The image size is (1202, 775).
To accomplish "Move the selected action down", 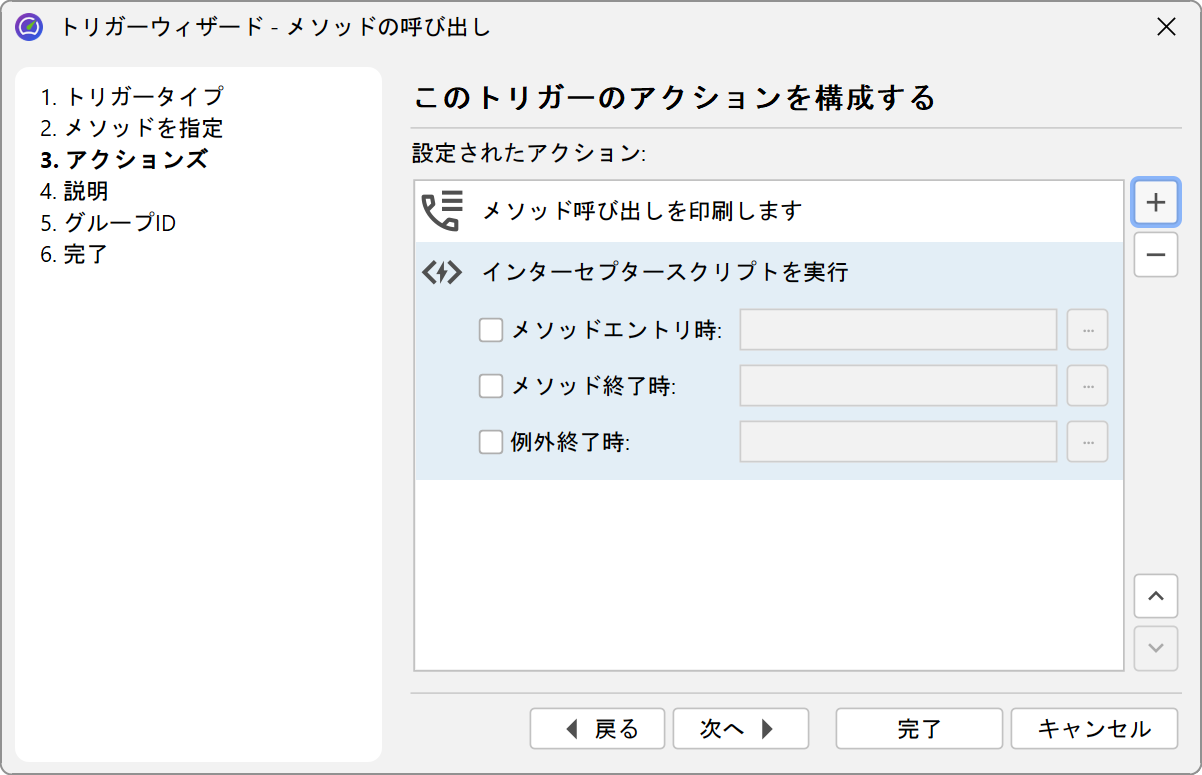I will (1156, 648).
